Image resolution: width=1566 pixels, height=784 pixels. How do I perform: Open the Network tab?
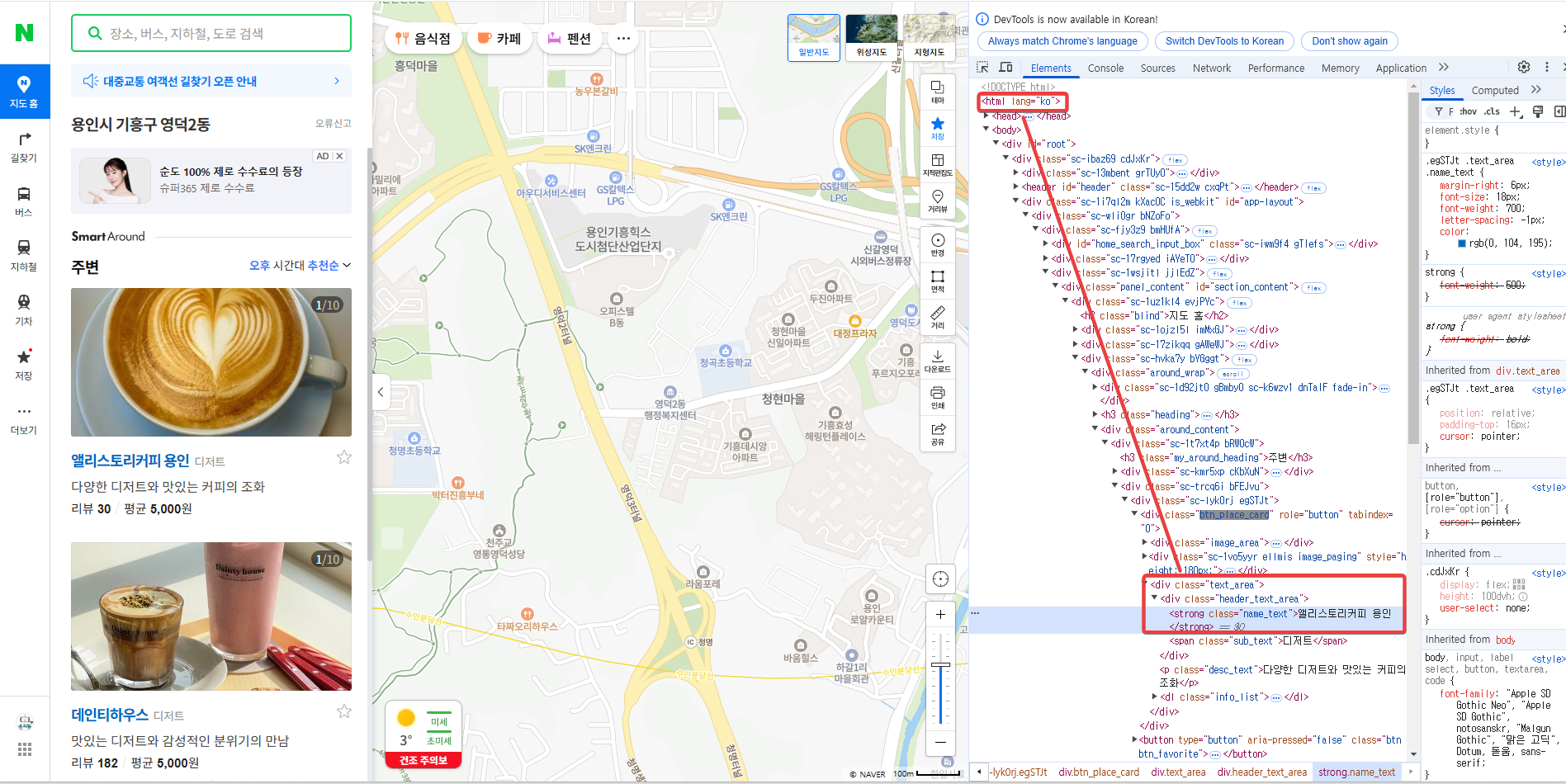point(1212,68)
